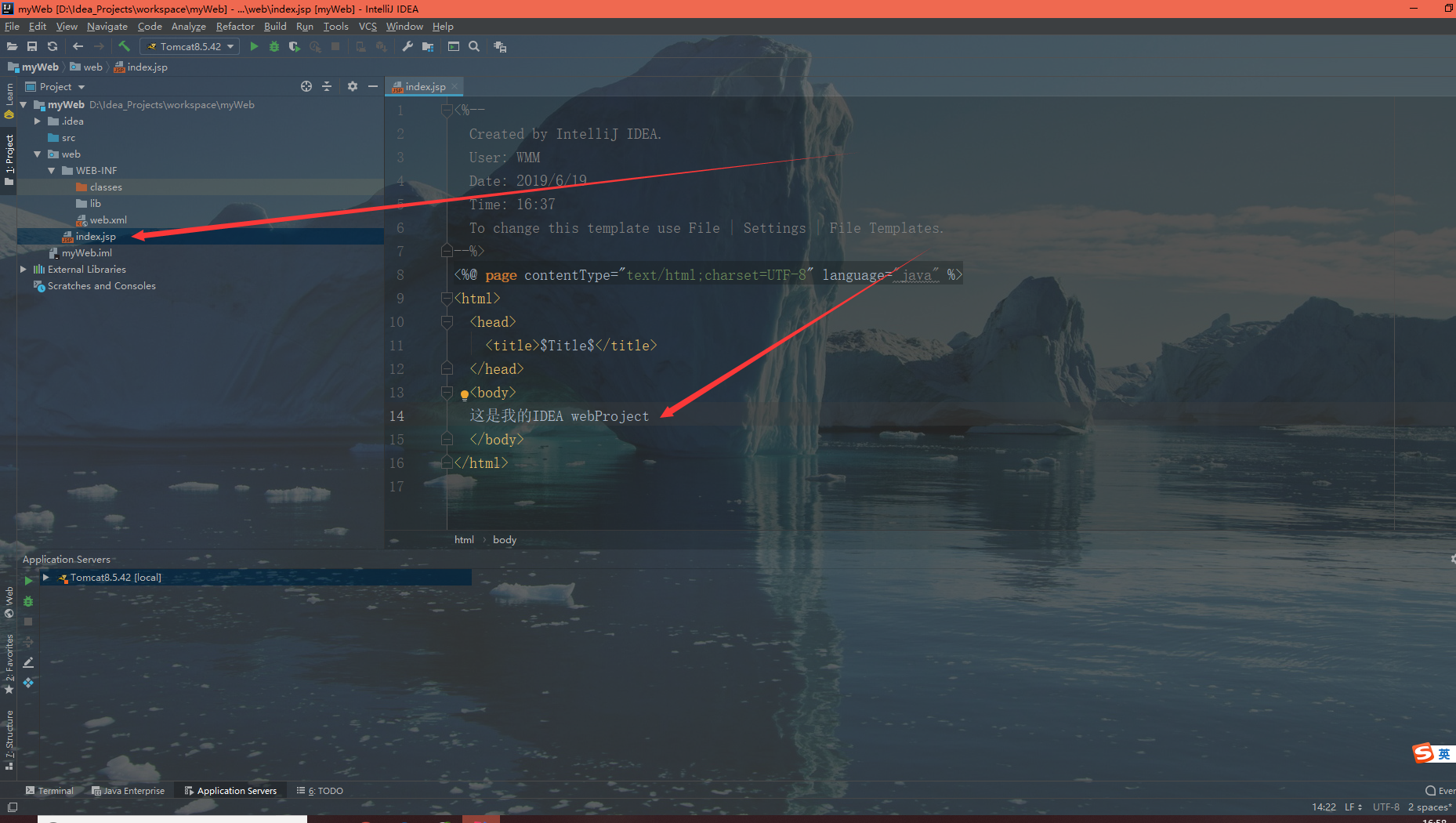
Task: Open Project panel settings gear
Action: pos(352,86)
